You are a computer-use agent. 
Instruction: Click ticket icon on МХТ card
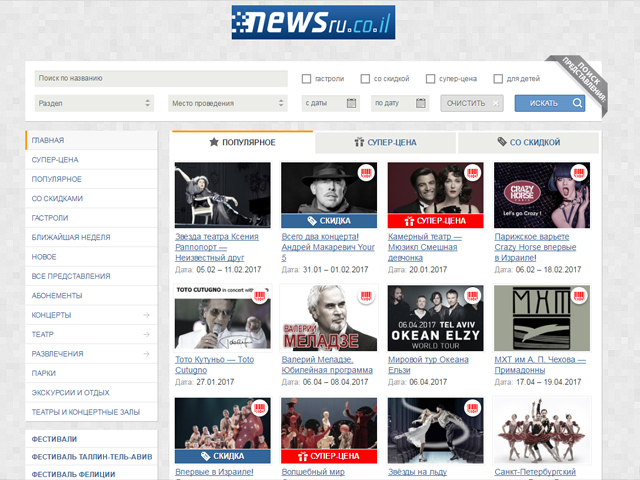579,296
